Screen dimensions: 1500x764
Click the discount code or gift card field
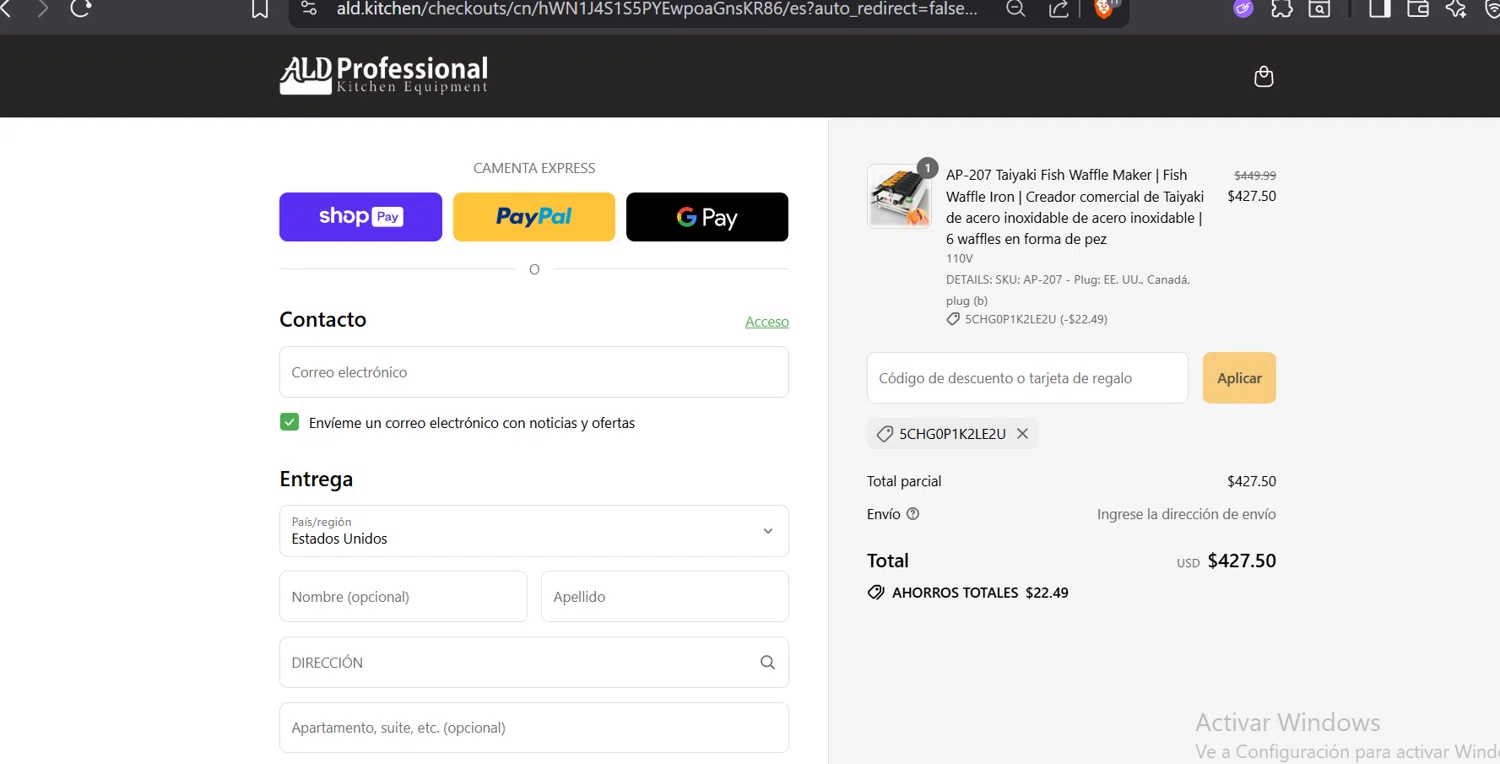click(1027, 378)
